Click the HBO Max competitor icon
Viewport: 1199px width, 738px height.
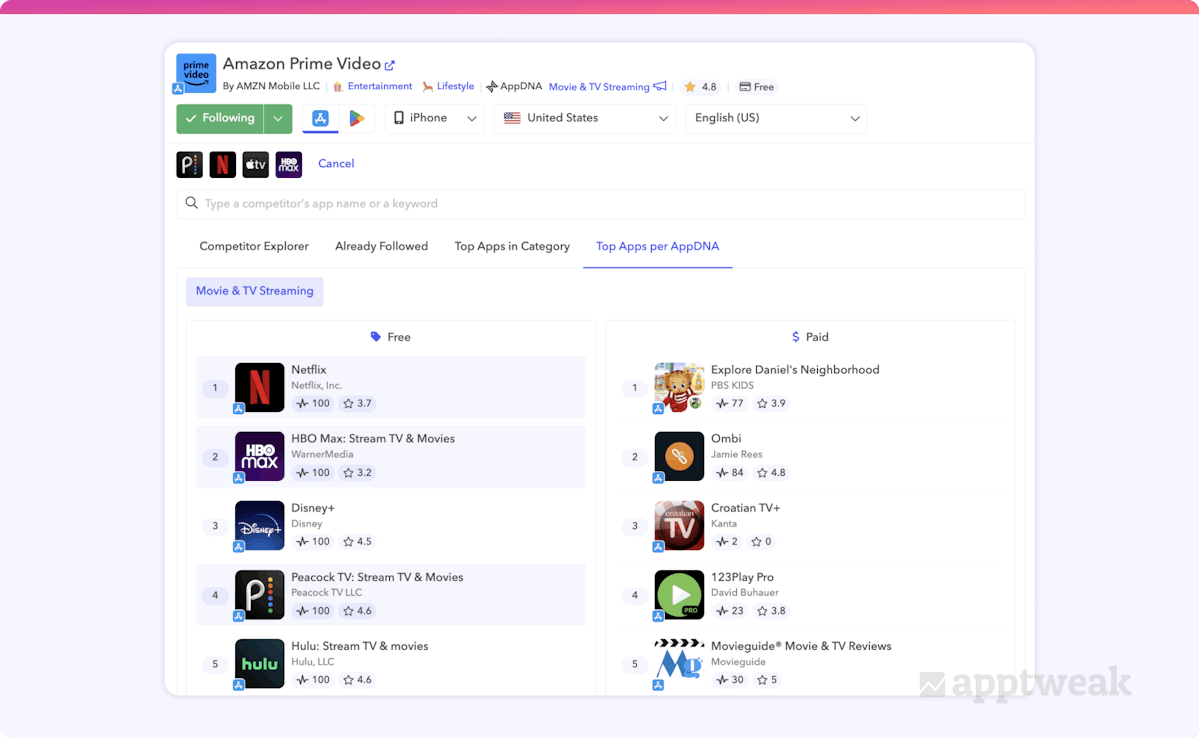tap(288, 164)
